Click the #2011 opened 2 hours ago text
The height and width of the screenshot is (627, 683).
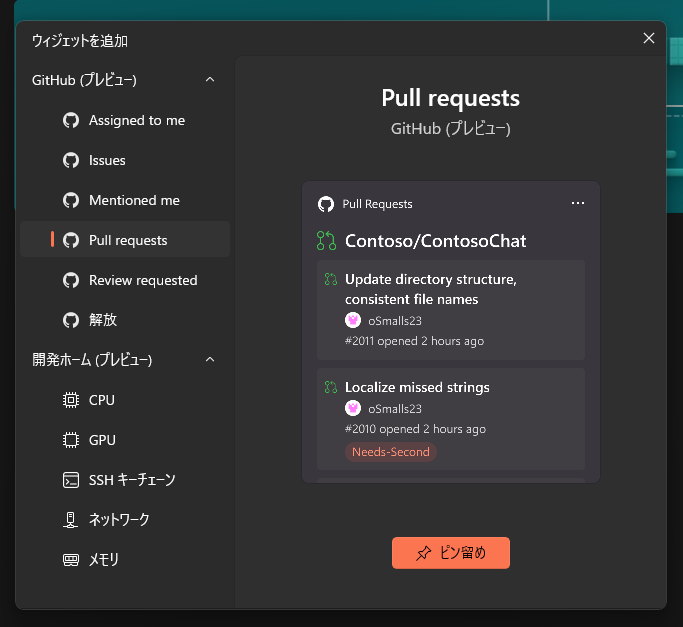coord(414,341)
